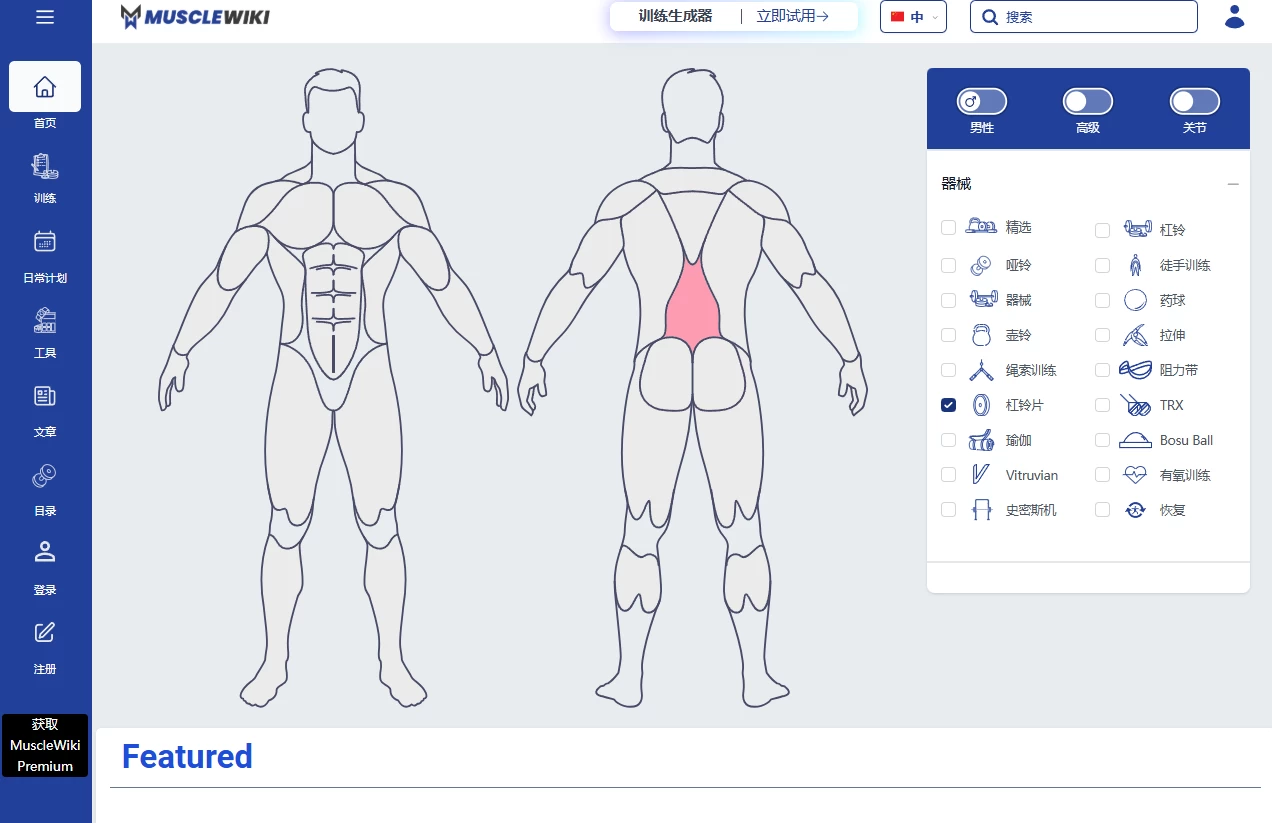
Task: Click the 搜索 search input field
Action: point(1095,17)
